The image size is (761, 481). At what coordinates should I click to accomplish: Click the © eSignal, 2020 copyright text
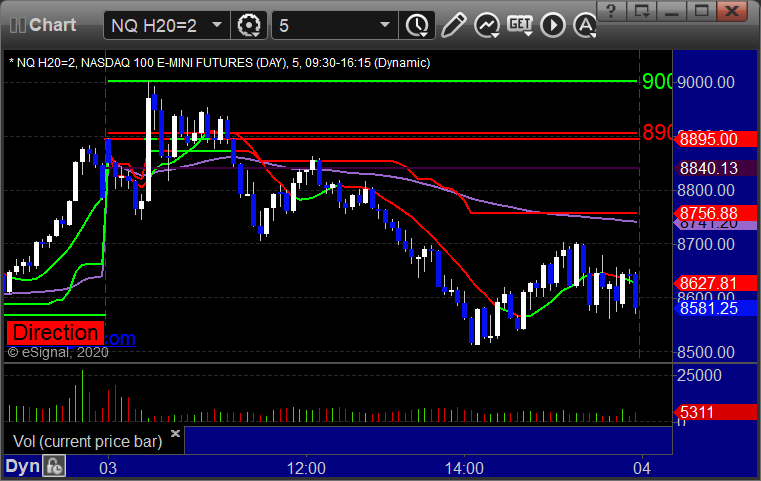point(58,352)
